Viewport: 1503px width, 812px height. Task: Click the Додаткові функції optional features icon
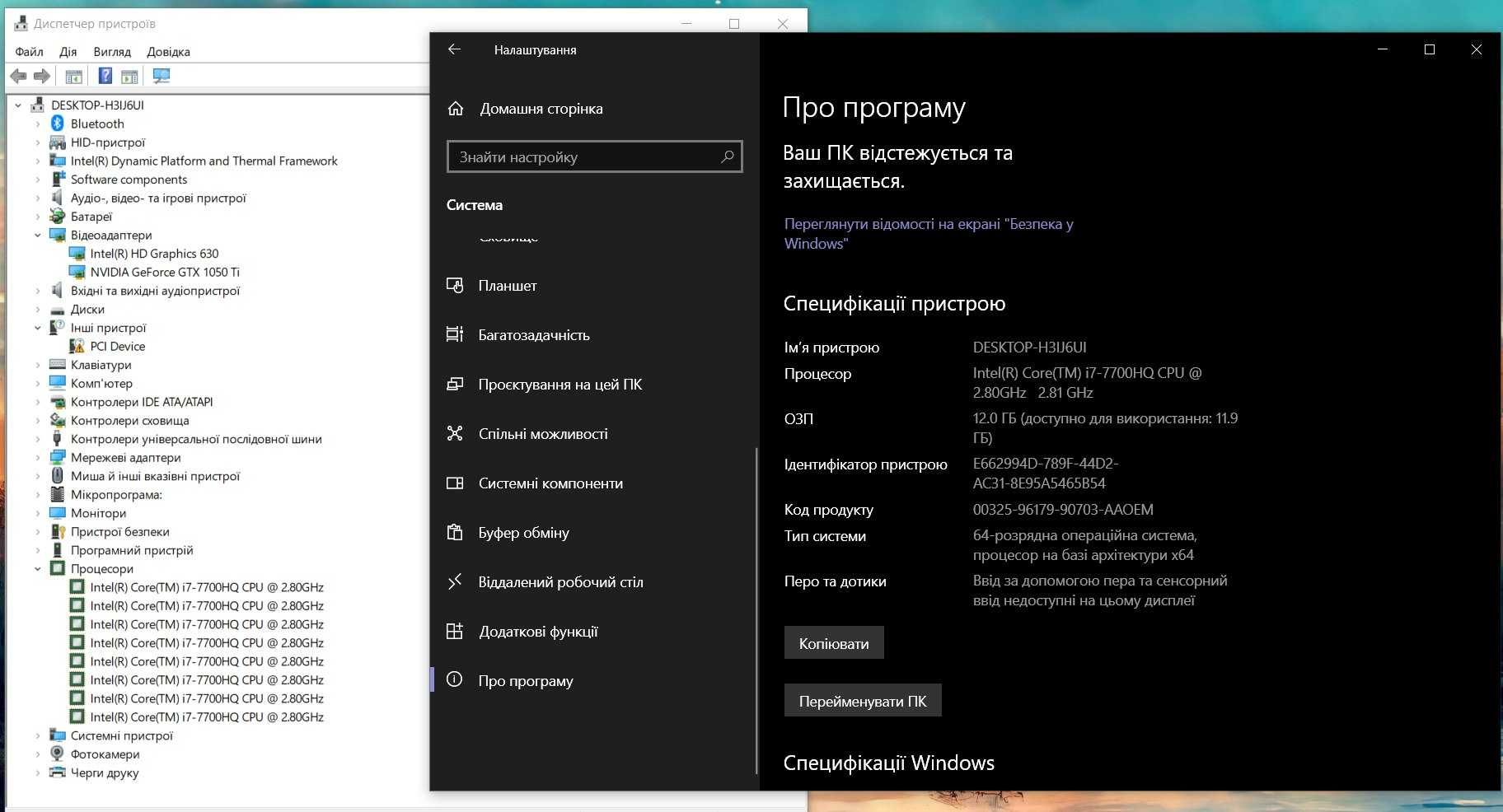coord(455,631)
